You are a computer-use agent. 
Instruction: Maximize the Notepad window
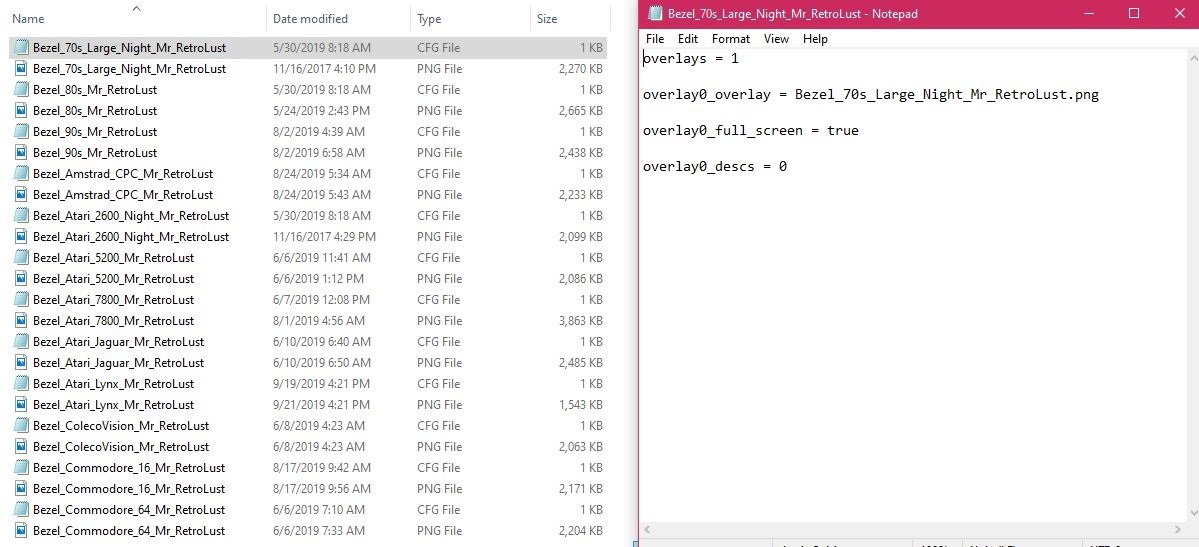click(1134, 13)
